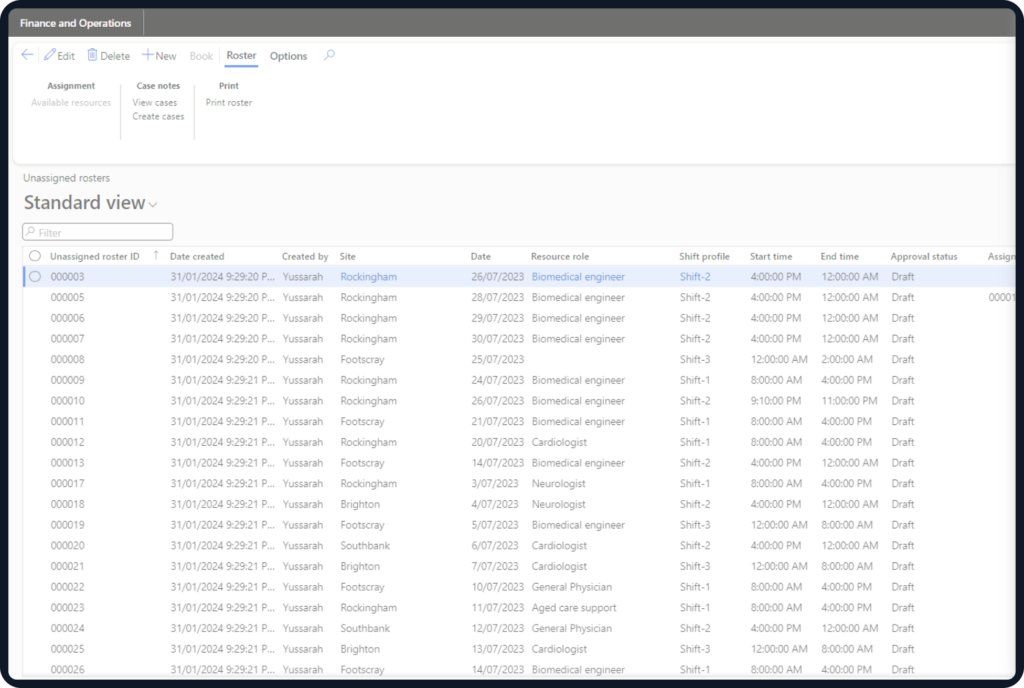This screenshot has height=688, width=1024.
Task: Click 2:00:00 AM end time in row 000008
Action: pos(847,360)
